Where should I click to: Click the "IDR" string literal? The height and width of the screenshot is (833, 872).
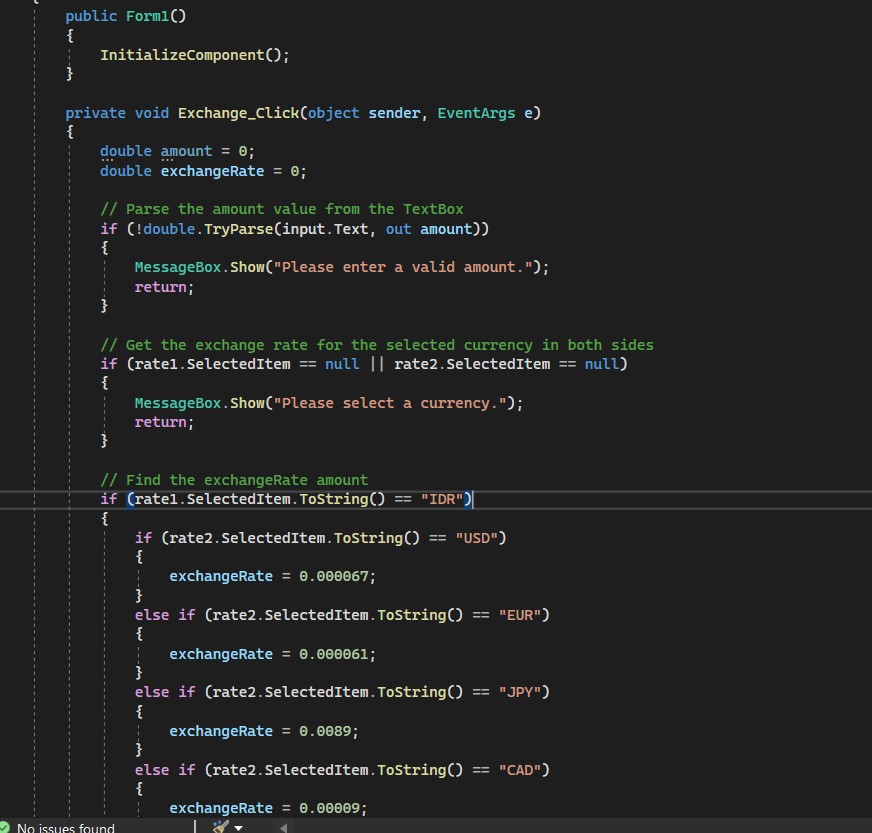(442, 499)
